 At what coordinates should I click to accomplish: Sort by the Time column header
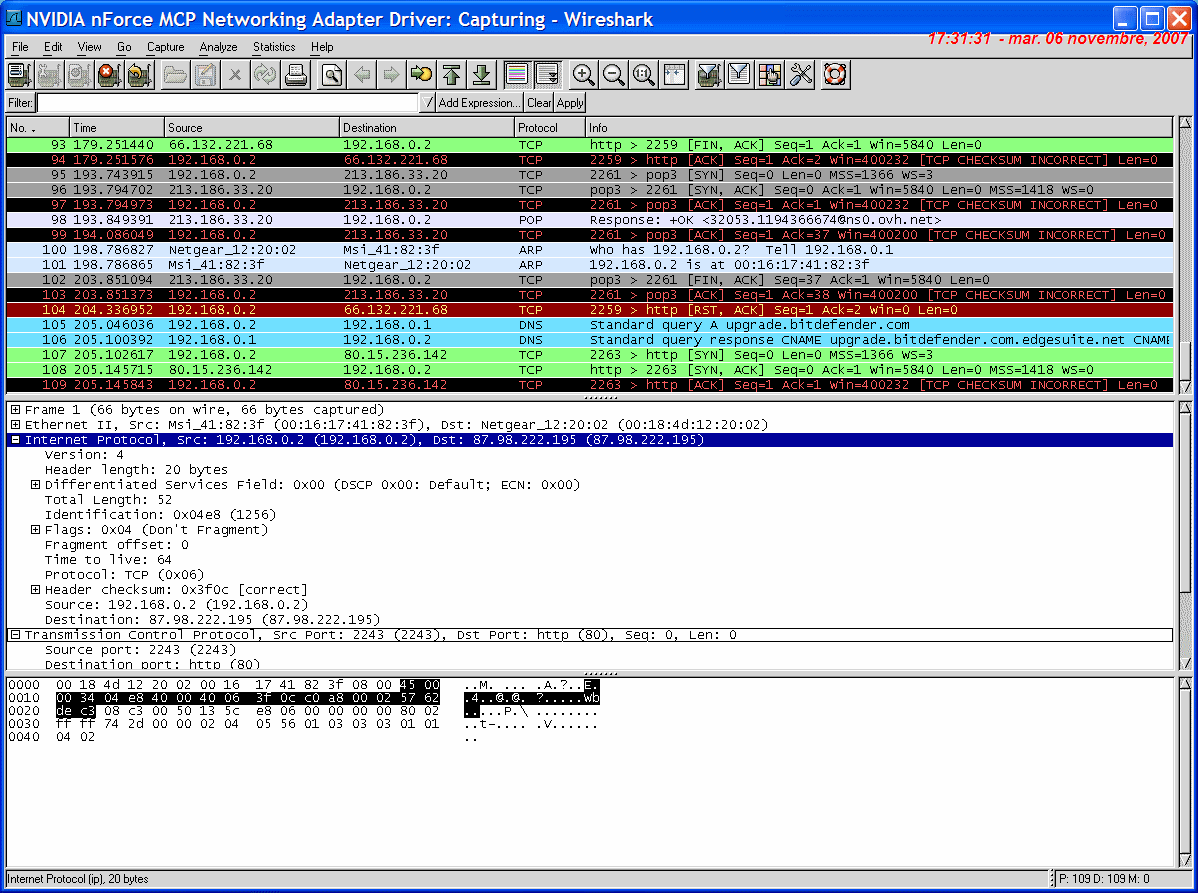(x=117, y=128)
